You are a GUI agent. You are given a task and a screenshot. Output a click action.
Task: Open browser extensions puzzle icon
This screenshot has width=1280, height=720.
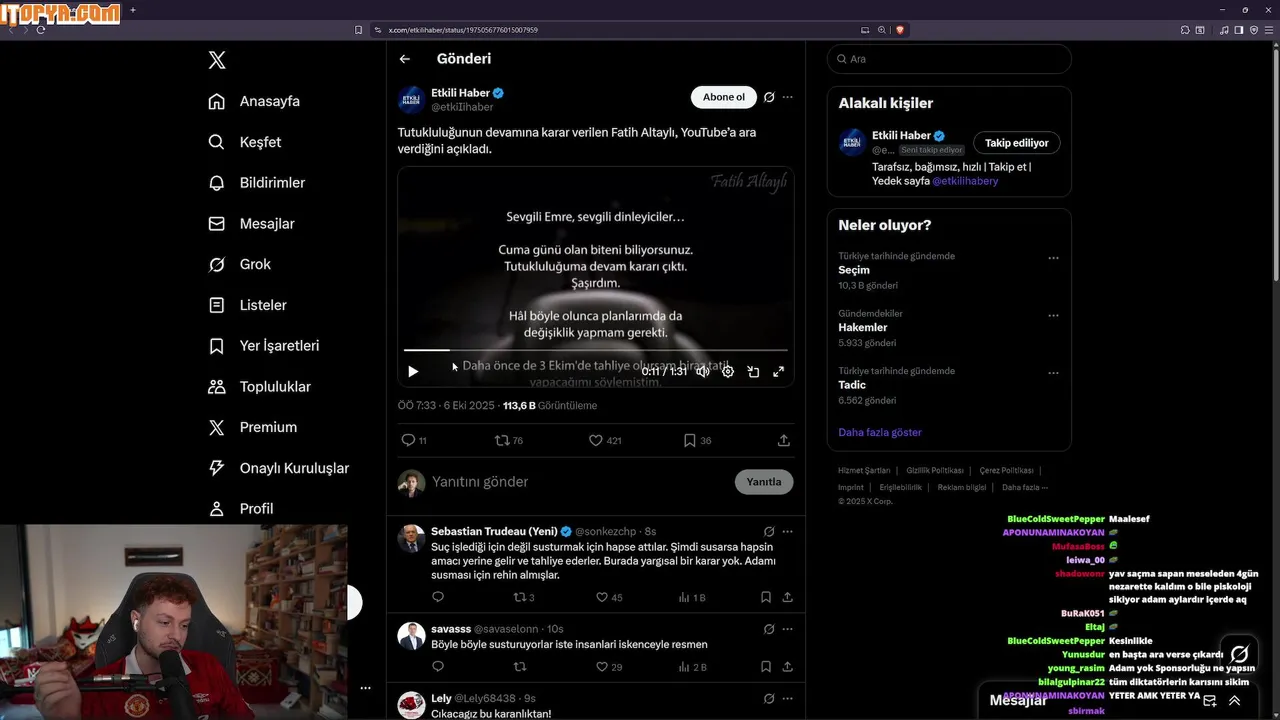[1185, 30]
